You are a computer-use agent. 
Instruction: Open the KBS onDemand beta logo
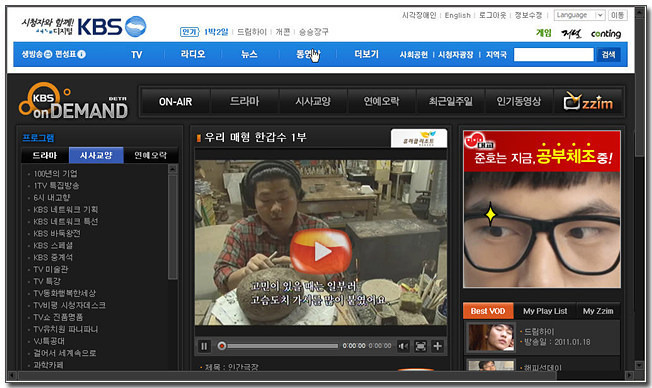point(74,101)
